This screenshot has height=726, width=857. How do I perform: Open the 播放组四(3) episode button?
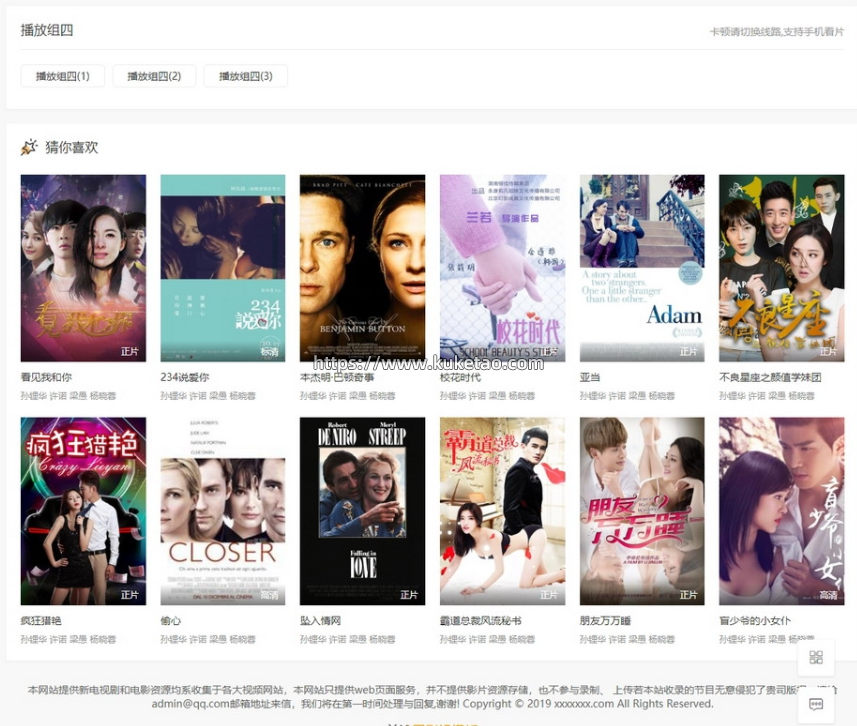pos(245,76)
